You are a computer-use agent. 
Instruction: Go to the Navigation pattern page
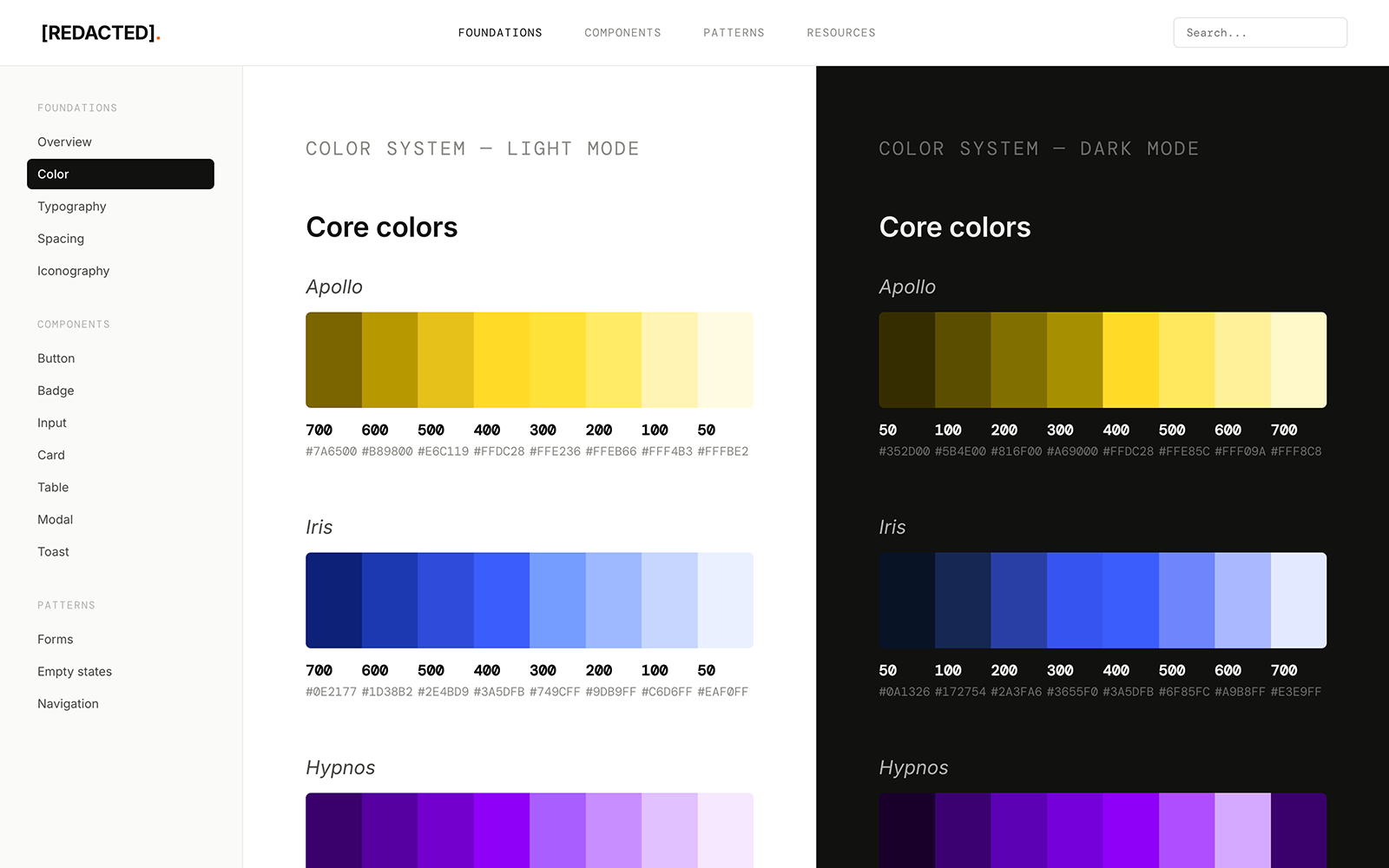coord(121,704)
